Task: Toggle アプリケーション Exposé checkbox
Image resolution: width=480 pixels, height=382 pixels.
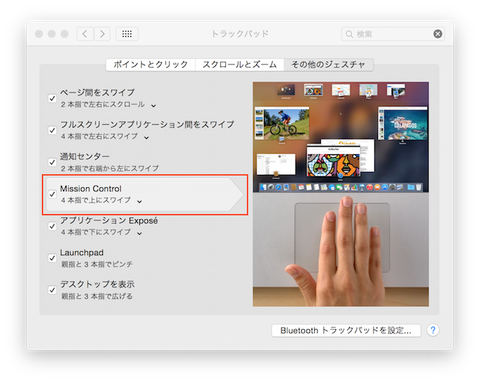Action: [x=52, y=226]
